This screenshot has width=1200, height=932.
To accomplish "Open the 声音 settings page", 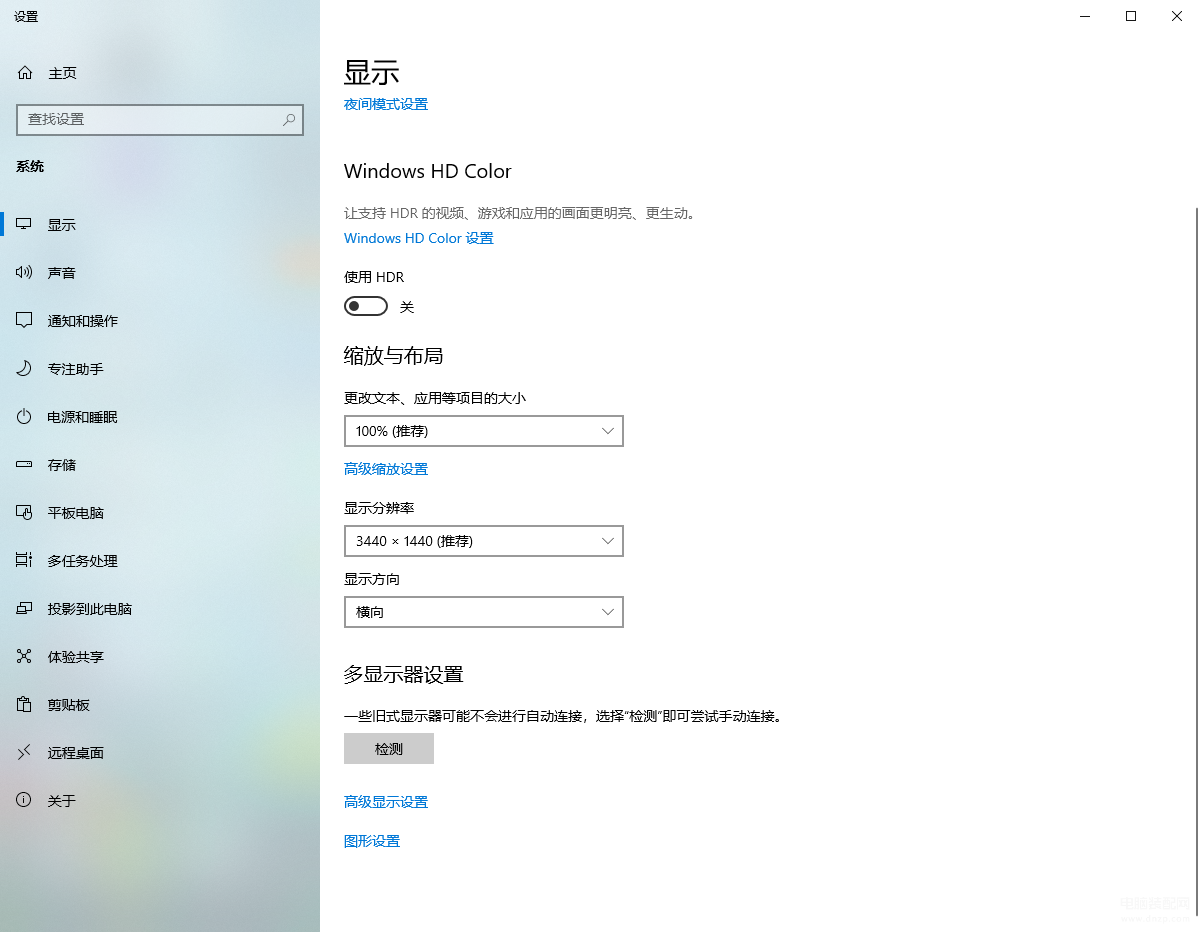I will [160, 273].
